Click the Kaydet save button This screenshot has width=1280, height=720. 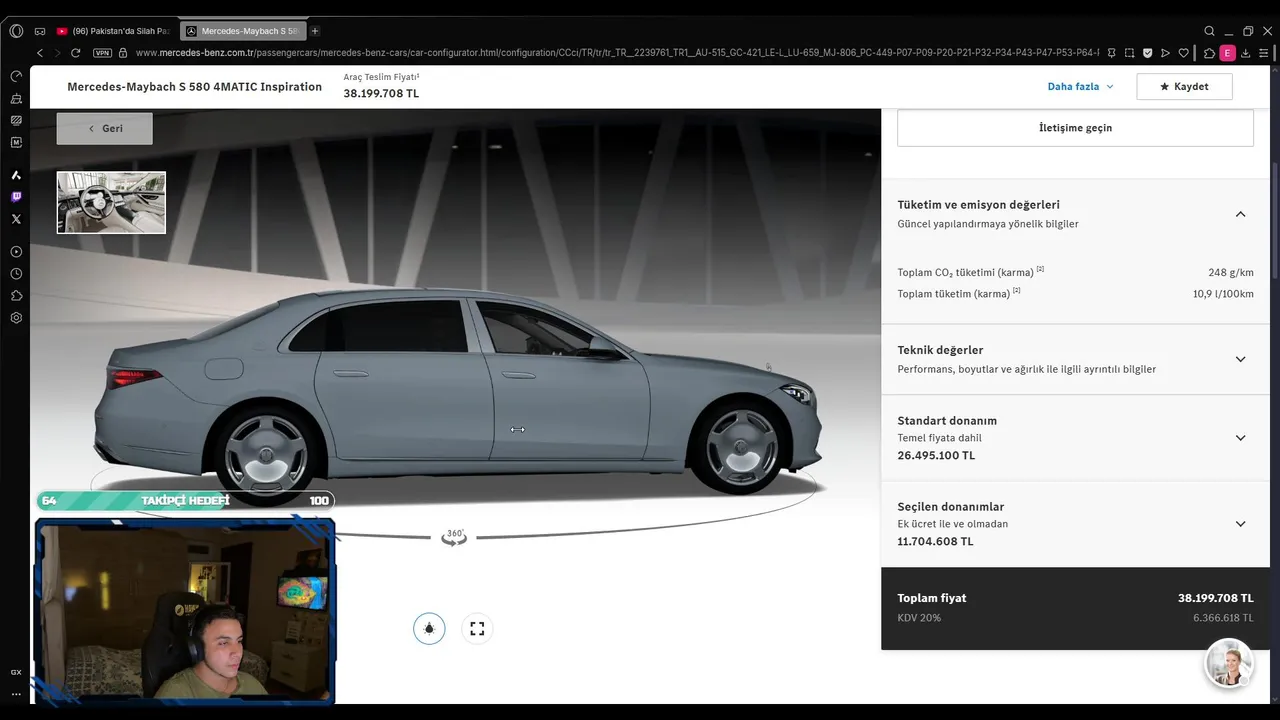(1184, 87)
